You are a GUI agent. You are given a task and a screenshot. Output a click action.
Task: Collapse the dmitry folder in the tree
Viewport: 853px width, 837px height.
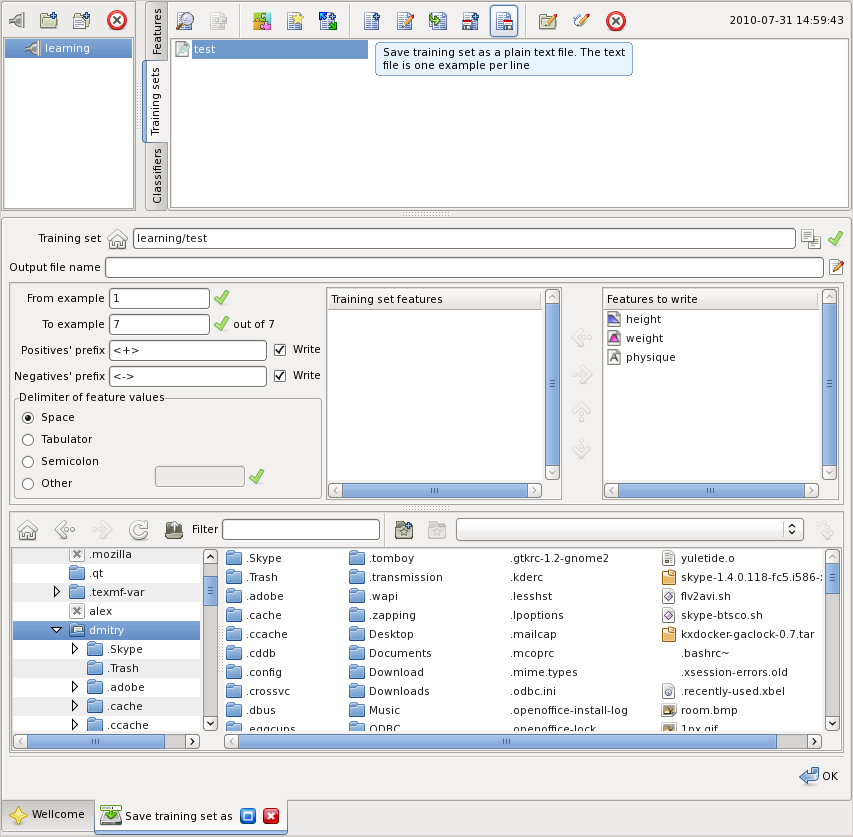point(57,630)
